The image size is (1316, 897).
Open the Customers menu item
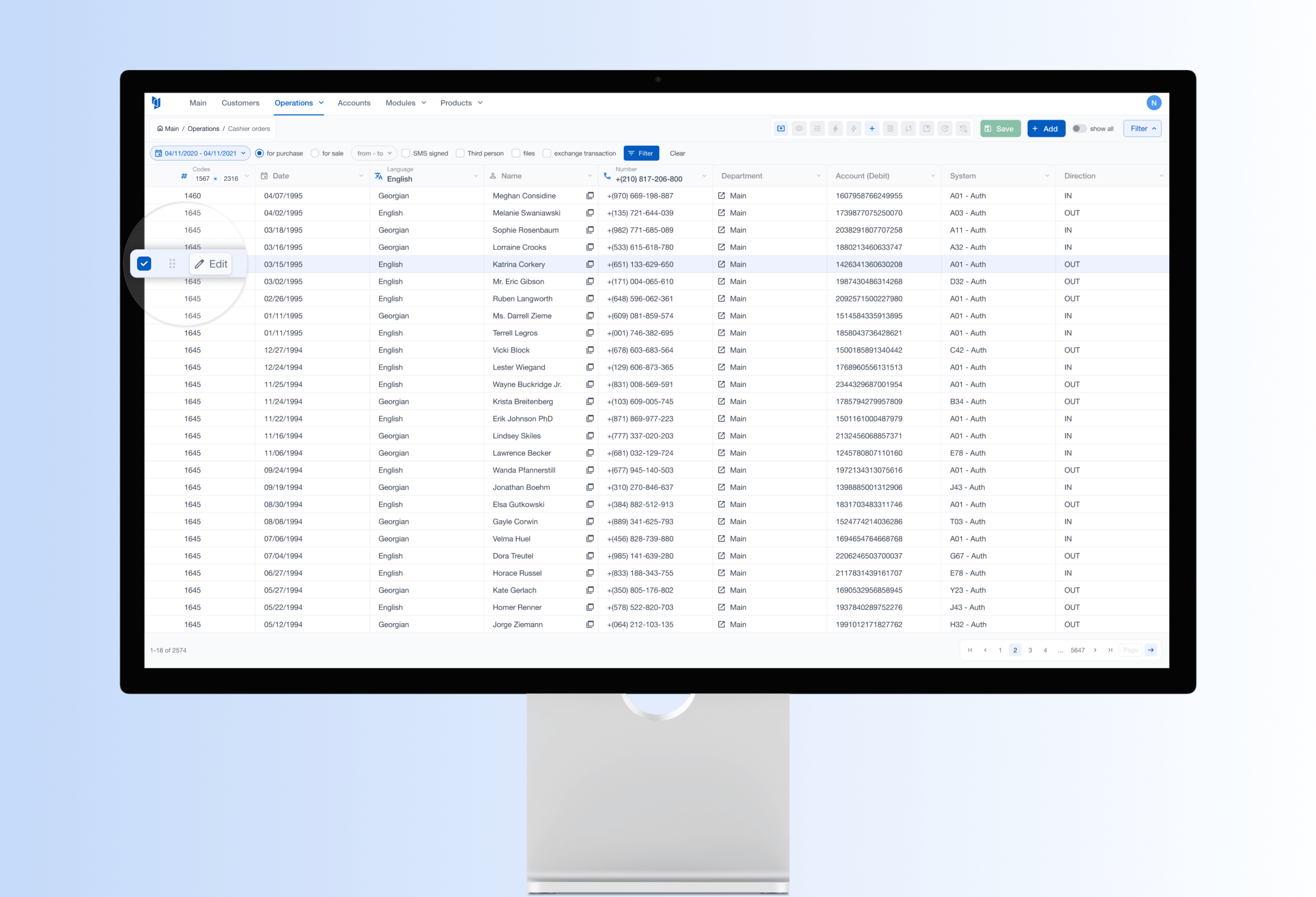pyautogui.click(x=240, y=103)
